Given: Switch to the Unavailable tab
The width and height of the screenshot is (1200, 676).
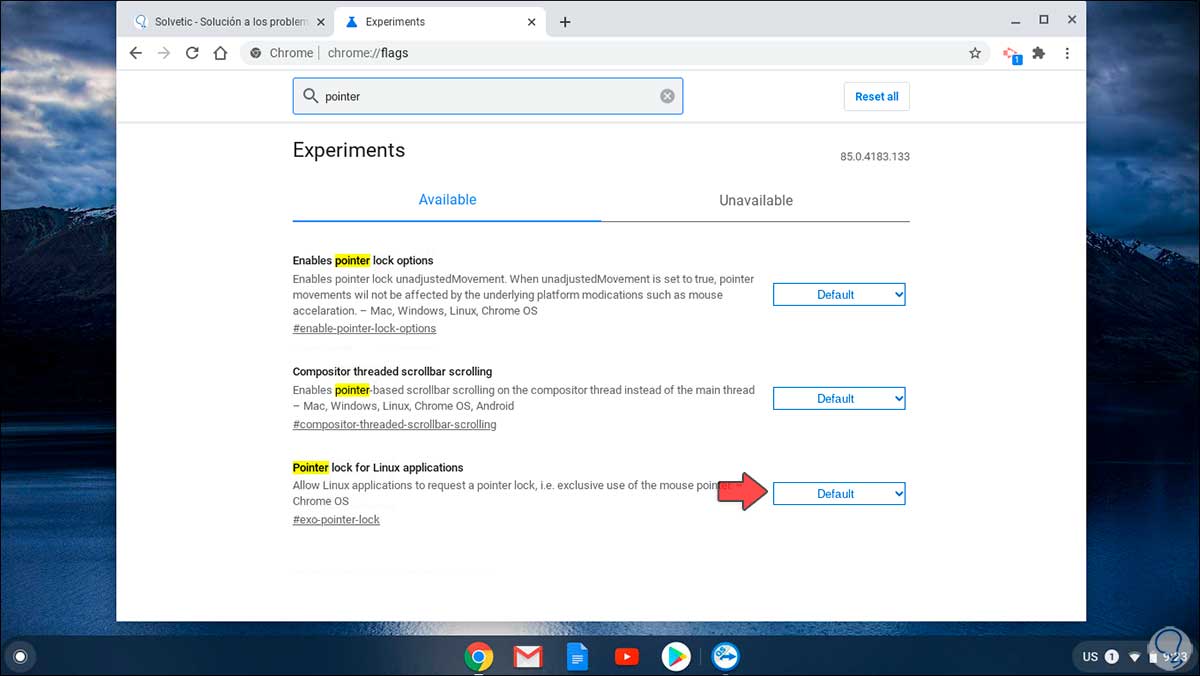Looking at the screenshot, I should (756, 200).
